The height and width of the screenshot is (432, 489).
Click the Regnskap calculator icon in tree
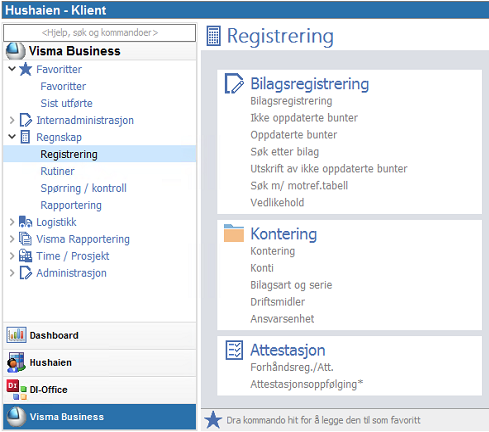tap(25, 137)
